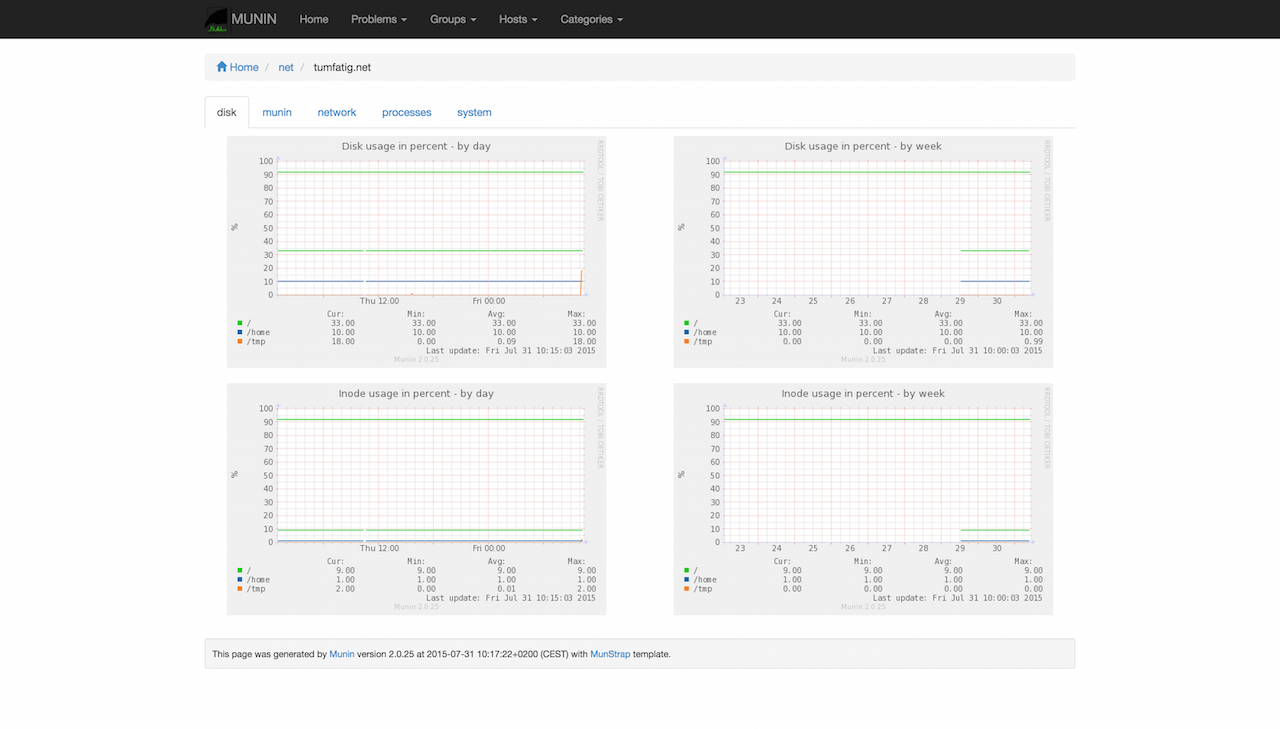Click 'Inode usage in percent - by day' title
The width and height of the screenshot is (1280, 729).
coord(416,393)
